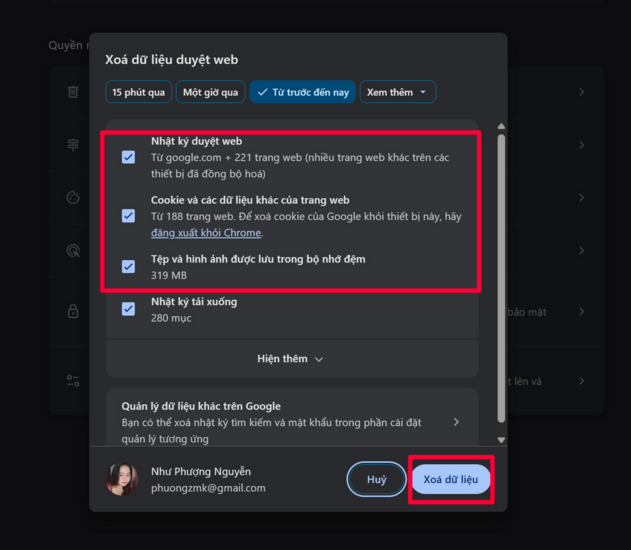The width and height of the screenshot is (631, 550).
Task: Click the ad privacy cursor-target icon
Action: pos(73,251)
